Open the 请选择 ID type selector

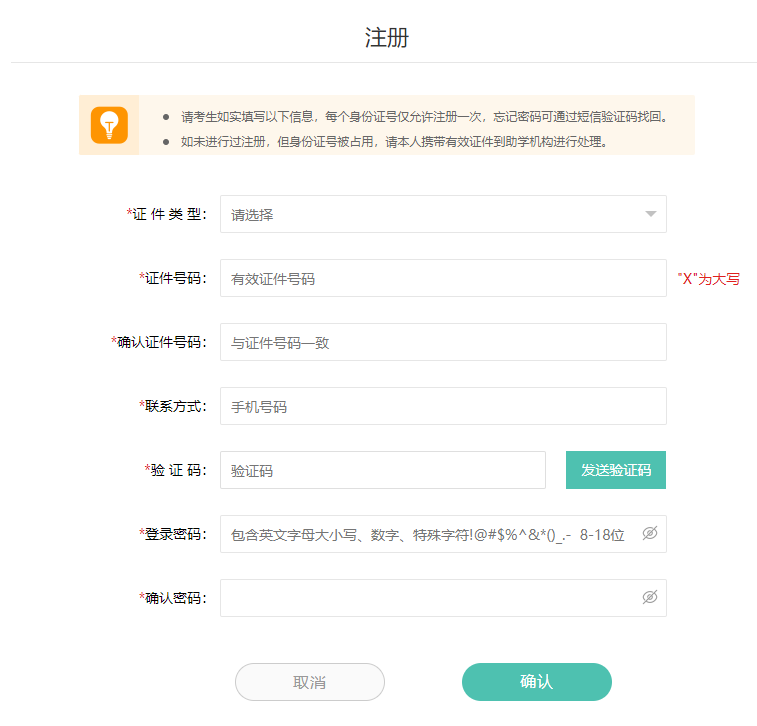(430, 214)
